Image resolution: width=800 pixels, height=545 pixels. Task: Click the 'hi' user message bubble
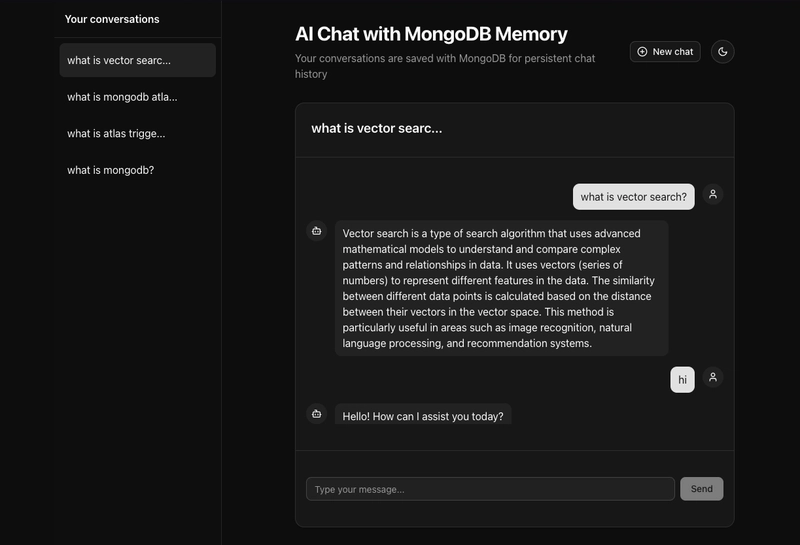(x=682, y=380)
